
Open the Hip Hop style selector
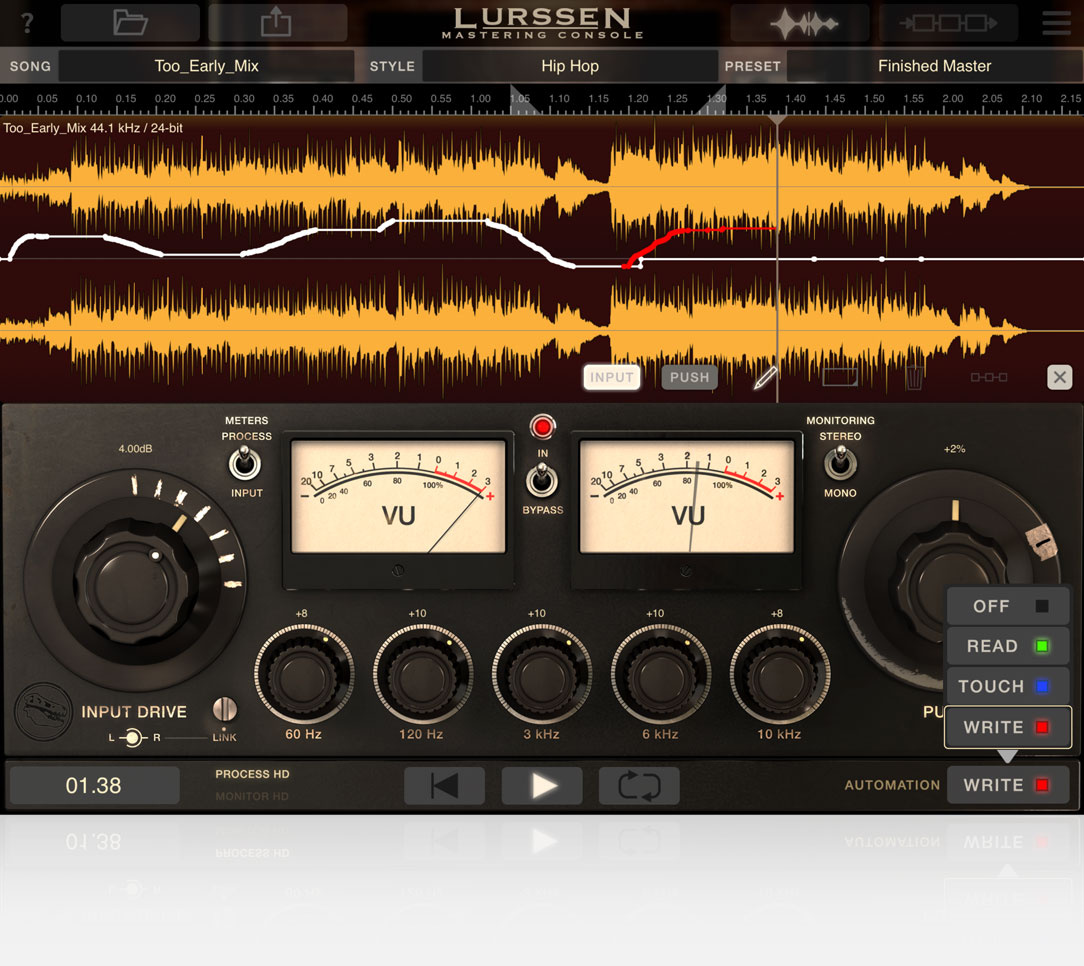(x=570, y=66)
